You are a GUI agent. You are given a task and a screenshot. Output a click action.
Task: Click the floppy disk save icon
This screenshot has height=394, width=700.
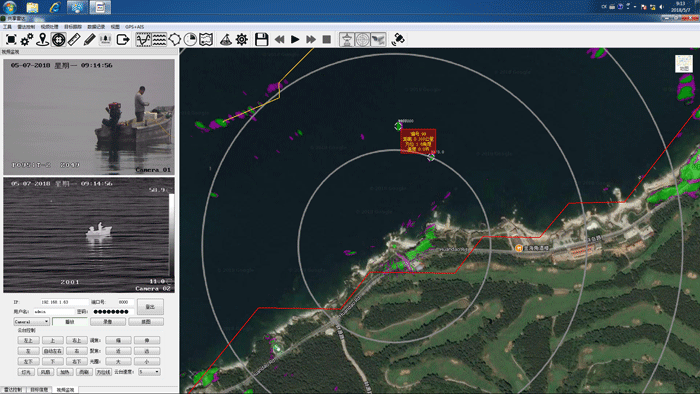pyautogui.click(x=262, y=40)
